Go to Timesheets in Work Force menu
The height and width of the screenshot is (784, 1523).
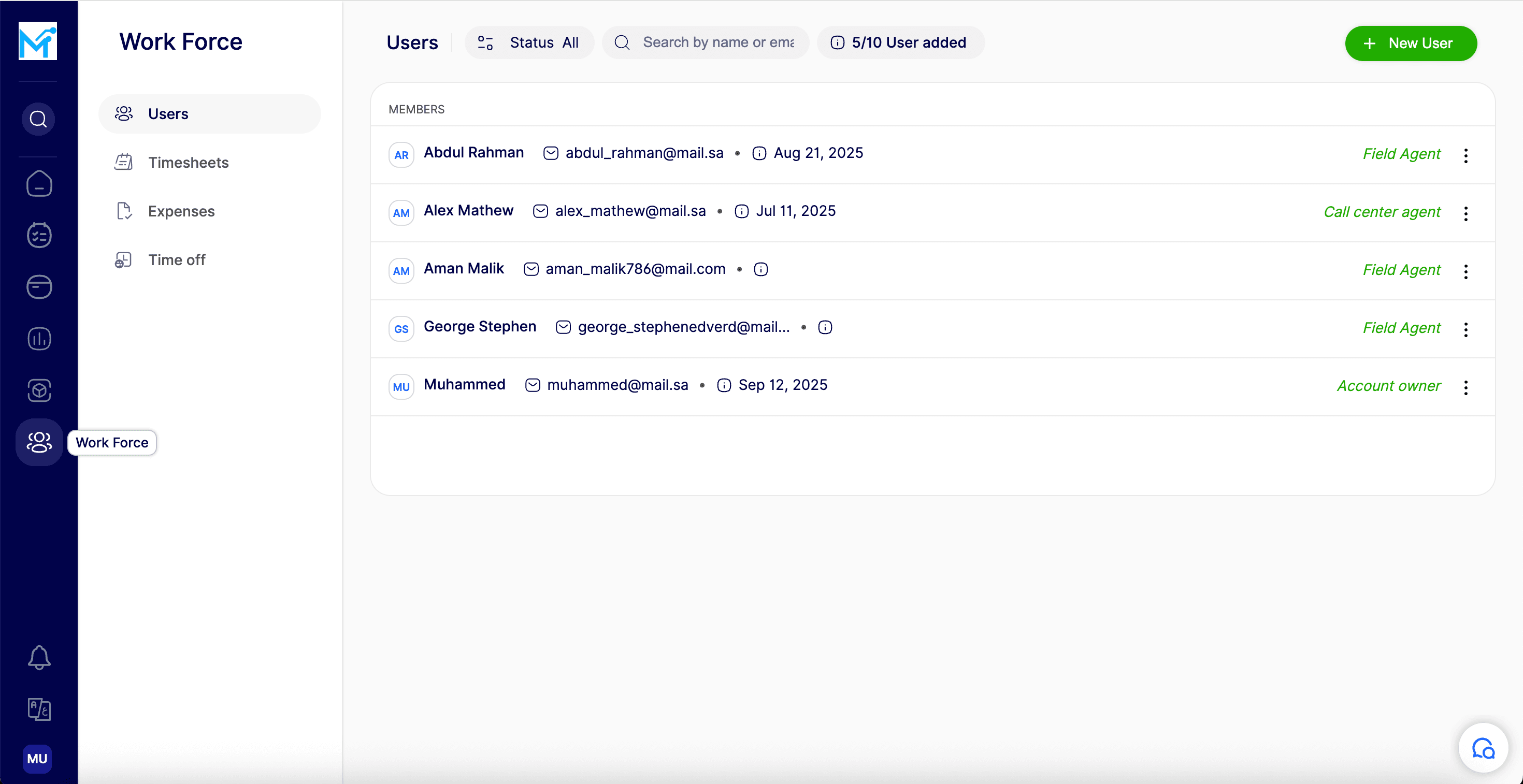[188, 163]
